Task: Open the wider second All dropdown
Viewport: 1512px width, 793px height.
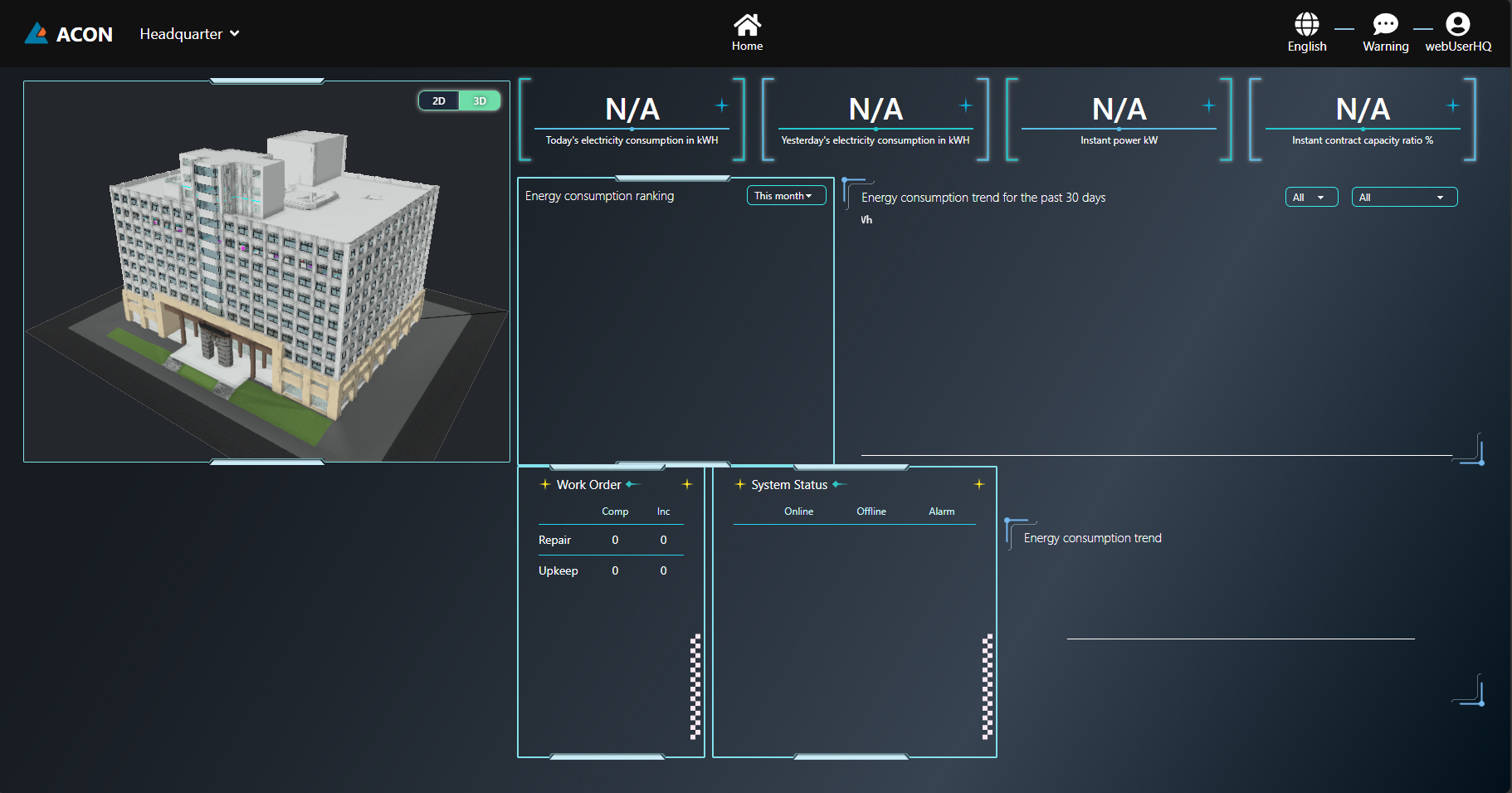Action: 1403,198
